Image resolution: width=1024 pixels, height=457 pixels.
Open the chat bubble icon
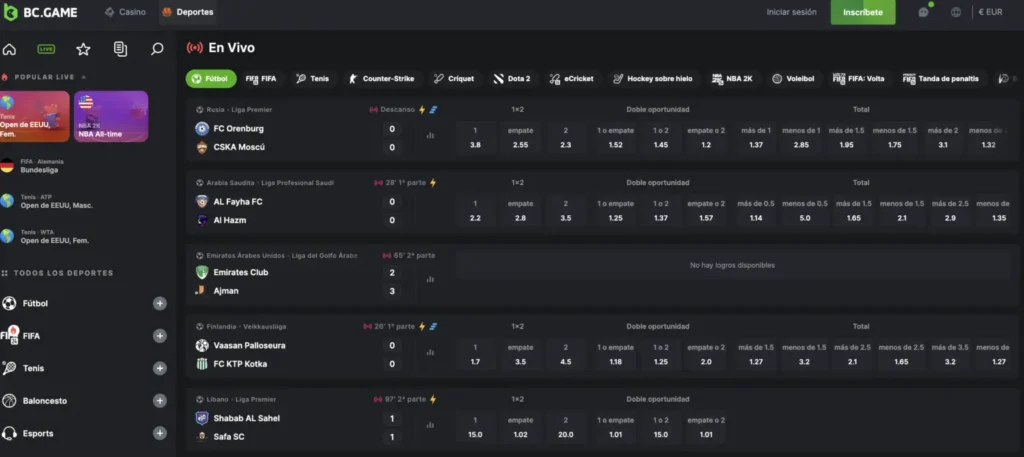pyautogui.click(x=923, y=12)
